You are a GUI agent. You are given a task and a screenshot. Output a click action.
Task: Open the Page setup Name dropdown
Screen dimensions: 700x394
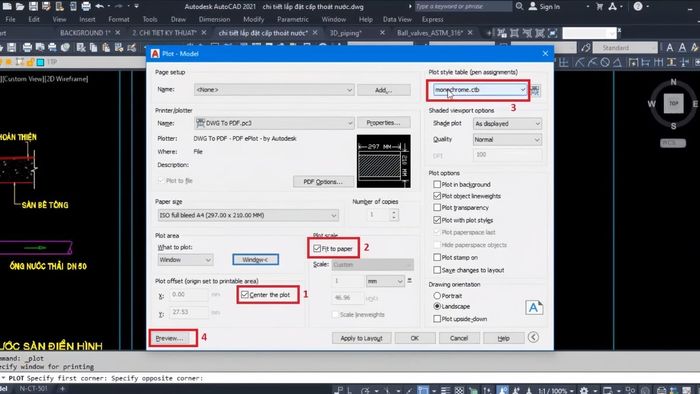(x=274, y=90)
